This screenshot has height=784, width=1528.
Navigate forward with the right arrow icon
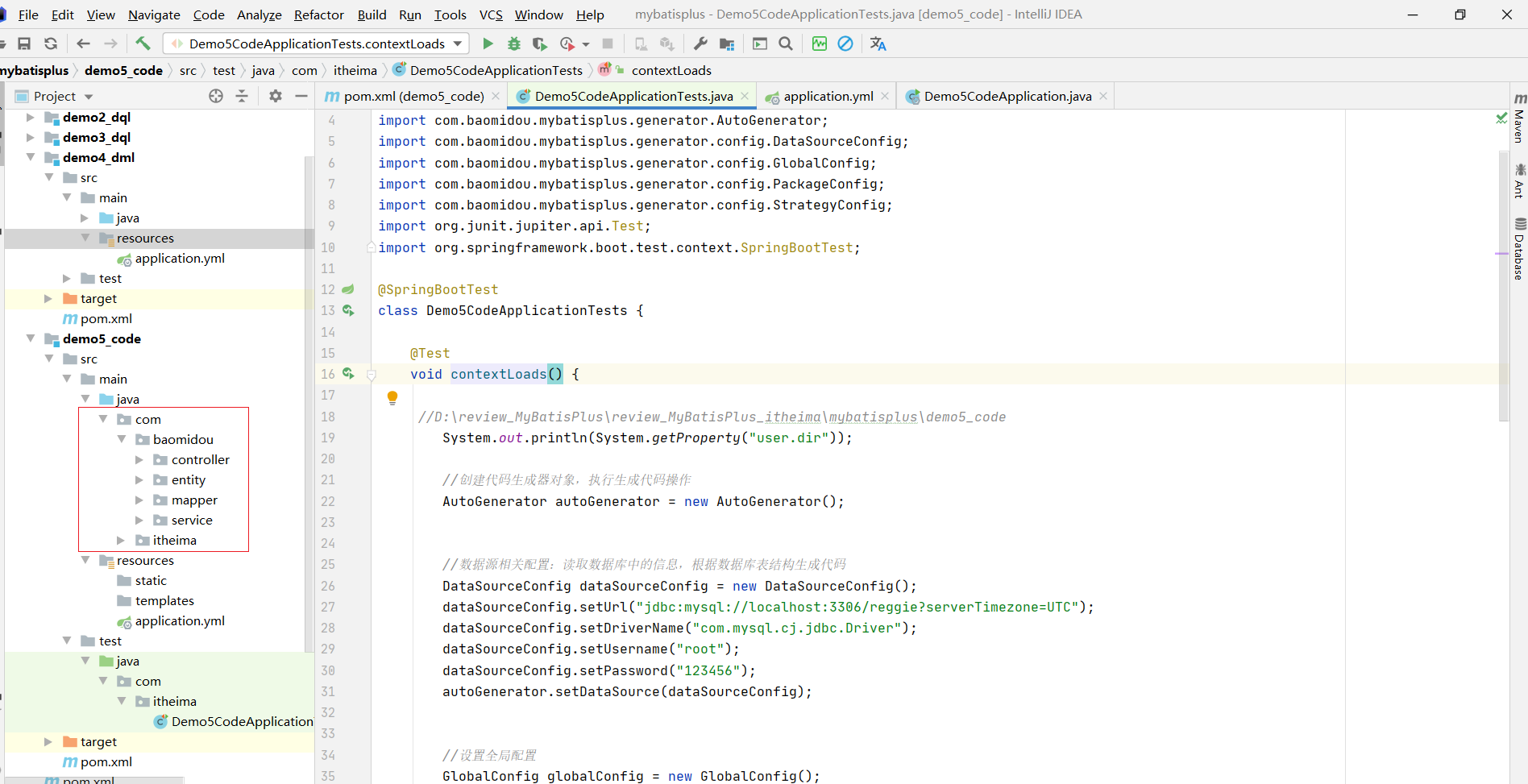(x=110, y=44)
